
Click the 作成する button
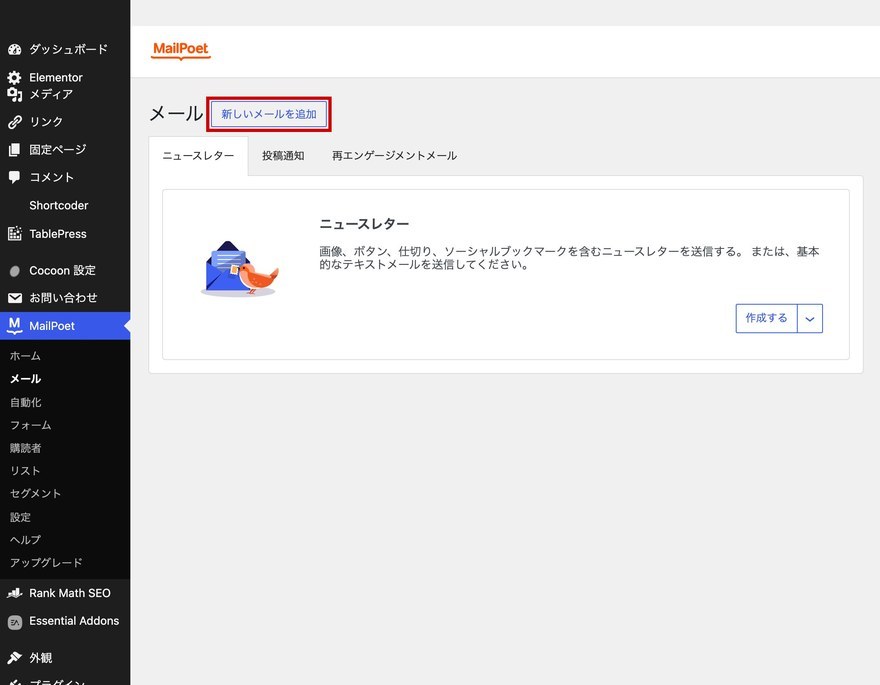[767, 319]
